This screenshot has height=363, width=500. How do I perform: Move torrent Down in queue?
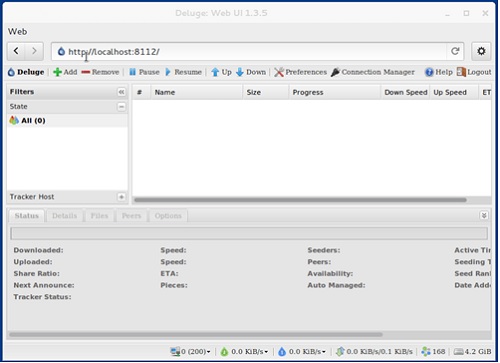click(251, 72)
